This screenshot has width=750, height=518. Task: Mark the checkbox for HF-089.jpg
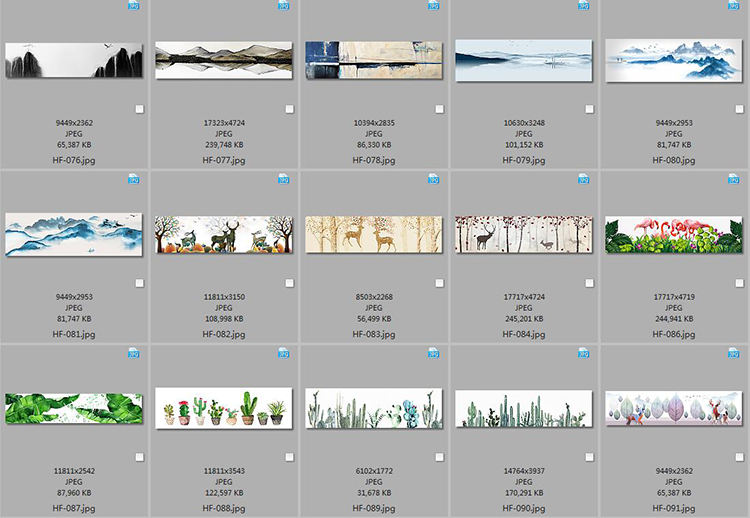tap(439, 456)
